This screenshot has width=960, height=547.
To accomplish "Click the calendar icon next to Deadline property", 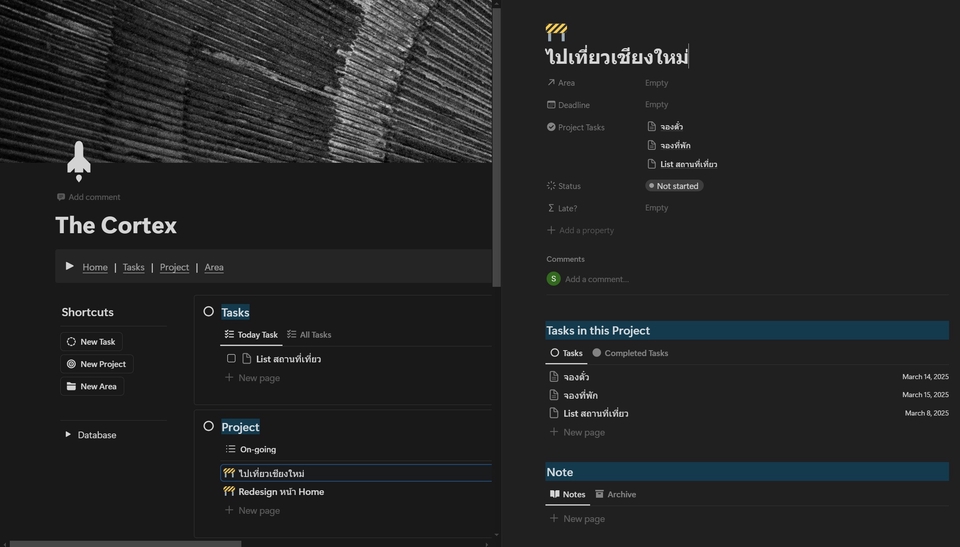I will 551,105.
